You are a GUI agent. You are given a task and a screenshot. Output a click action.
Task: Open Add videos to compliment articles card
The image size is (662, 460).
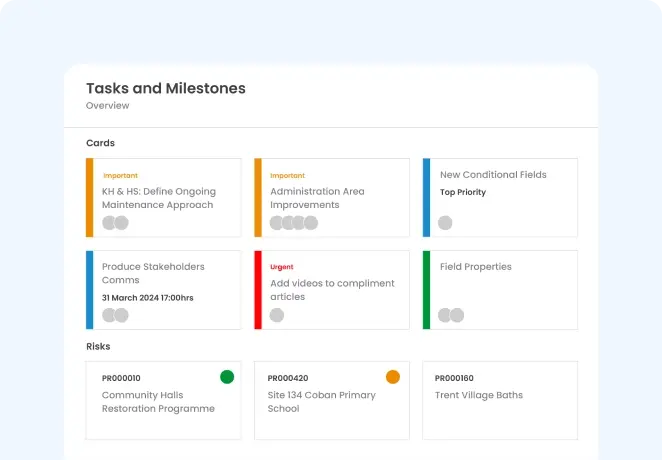[332, 290]
